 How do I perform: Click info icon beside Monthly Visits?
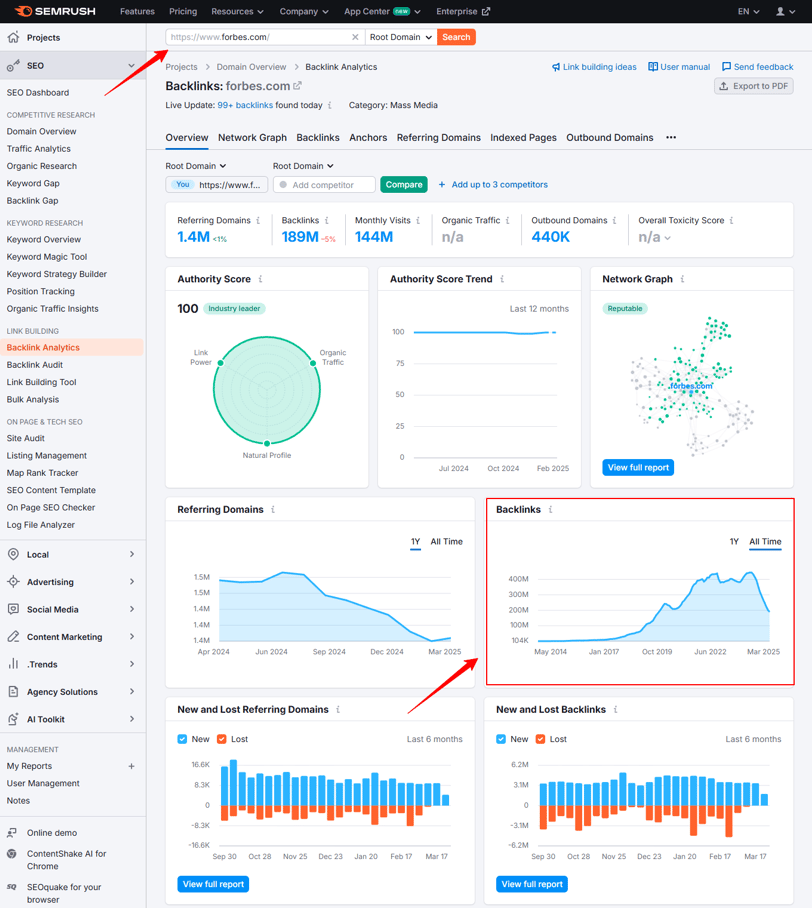click(x=418, y=221)
